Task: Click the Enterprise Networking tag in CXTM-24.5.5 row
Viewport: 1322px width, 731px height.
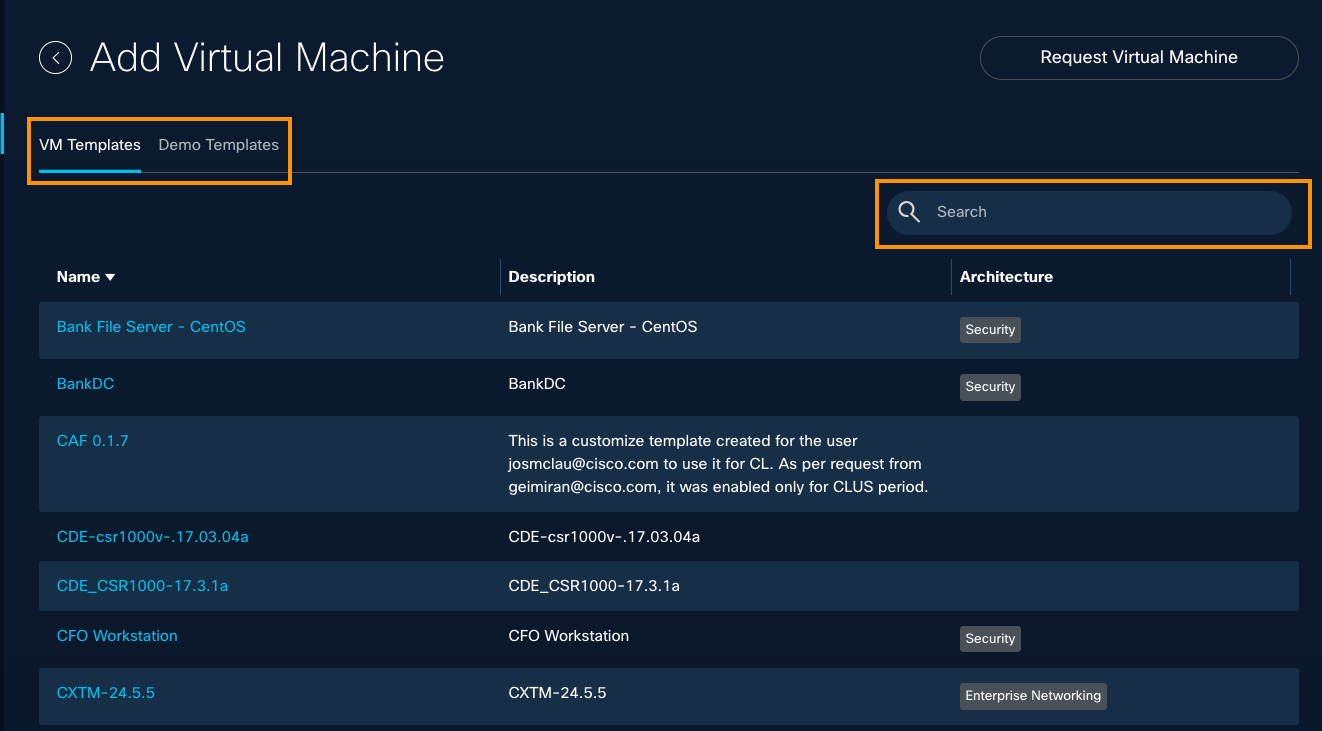Action: click(1033, 696)
